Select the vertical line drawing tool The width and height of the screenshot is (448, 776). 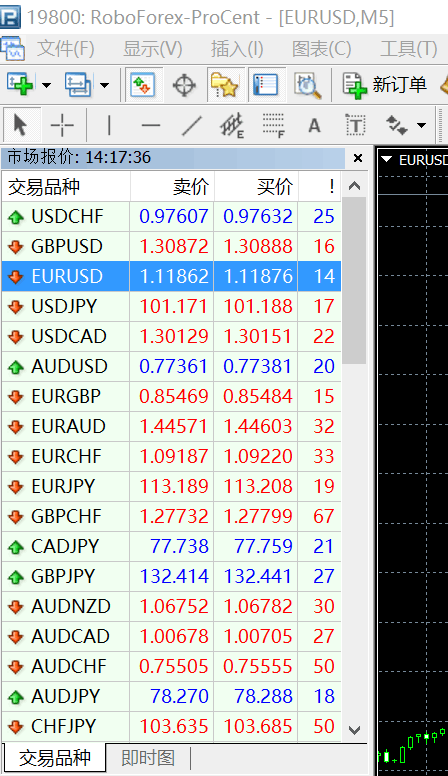coord(109,125)
